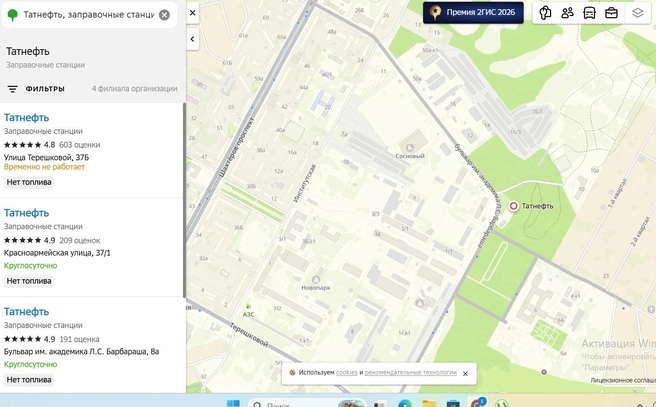Open the cookies link in the notice

[346, 372]
